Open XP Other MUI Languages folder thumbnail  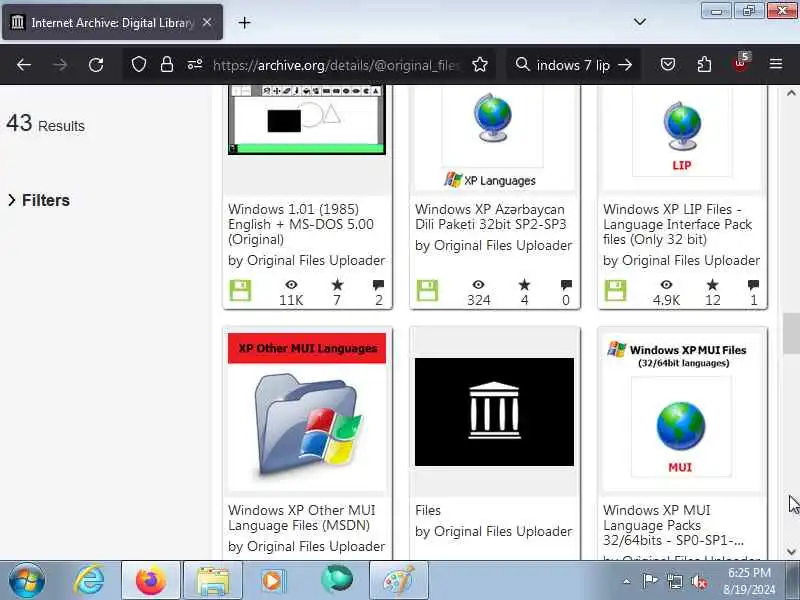coord(307,412)
